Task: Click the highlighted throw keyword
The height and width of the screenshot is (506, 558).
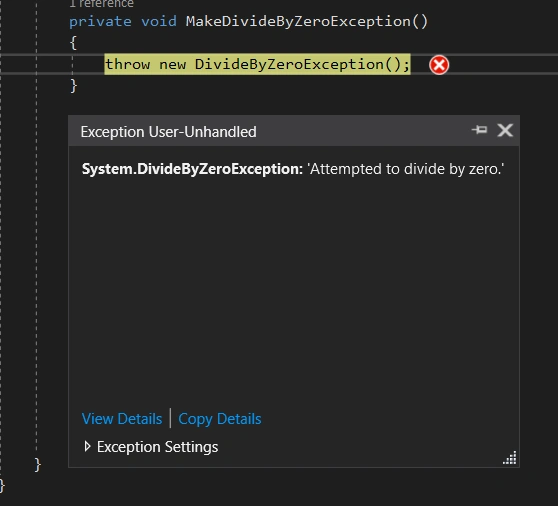Action: click(x=128, y=65)
